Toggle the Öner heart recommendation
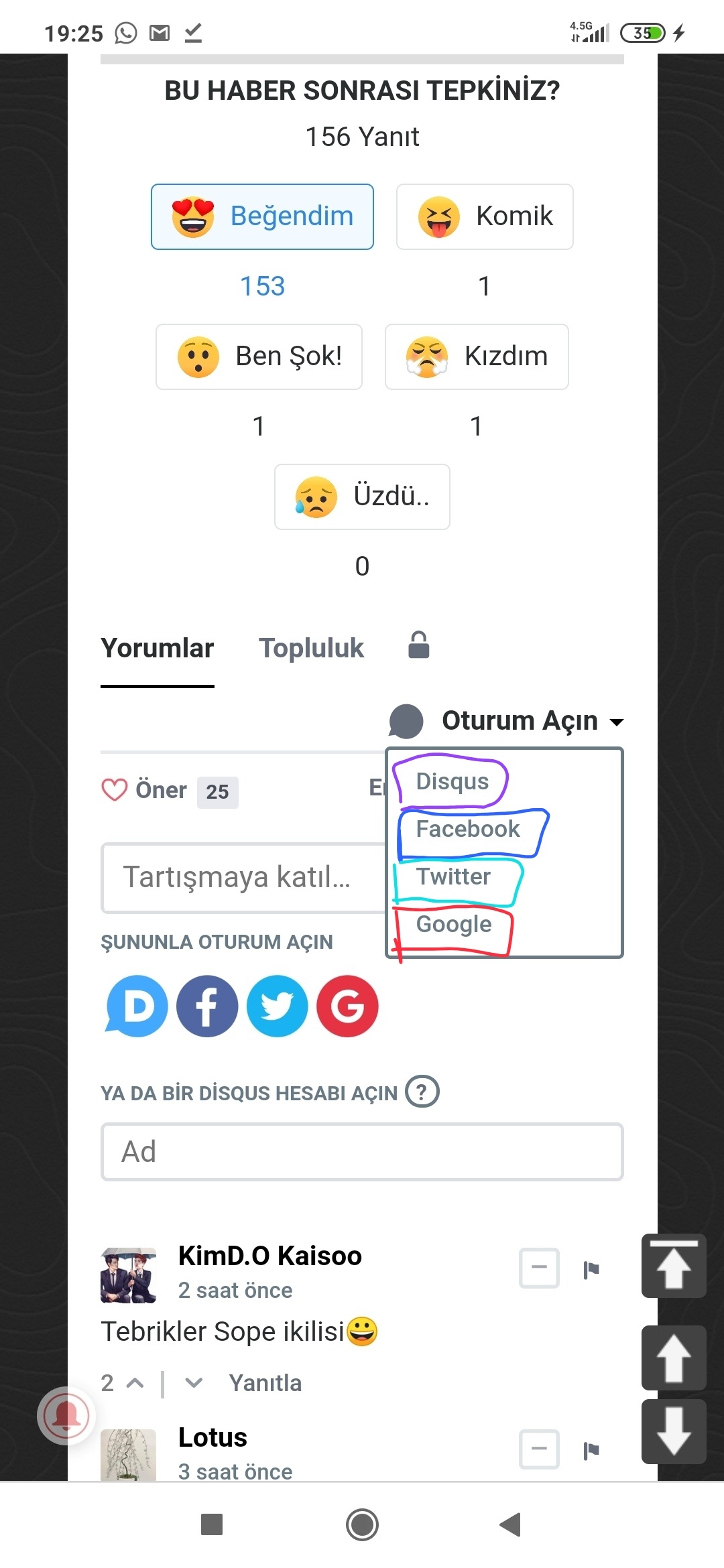Viewport: 724px width, 1568px height. click(115, 790)
